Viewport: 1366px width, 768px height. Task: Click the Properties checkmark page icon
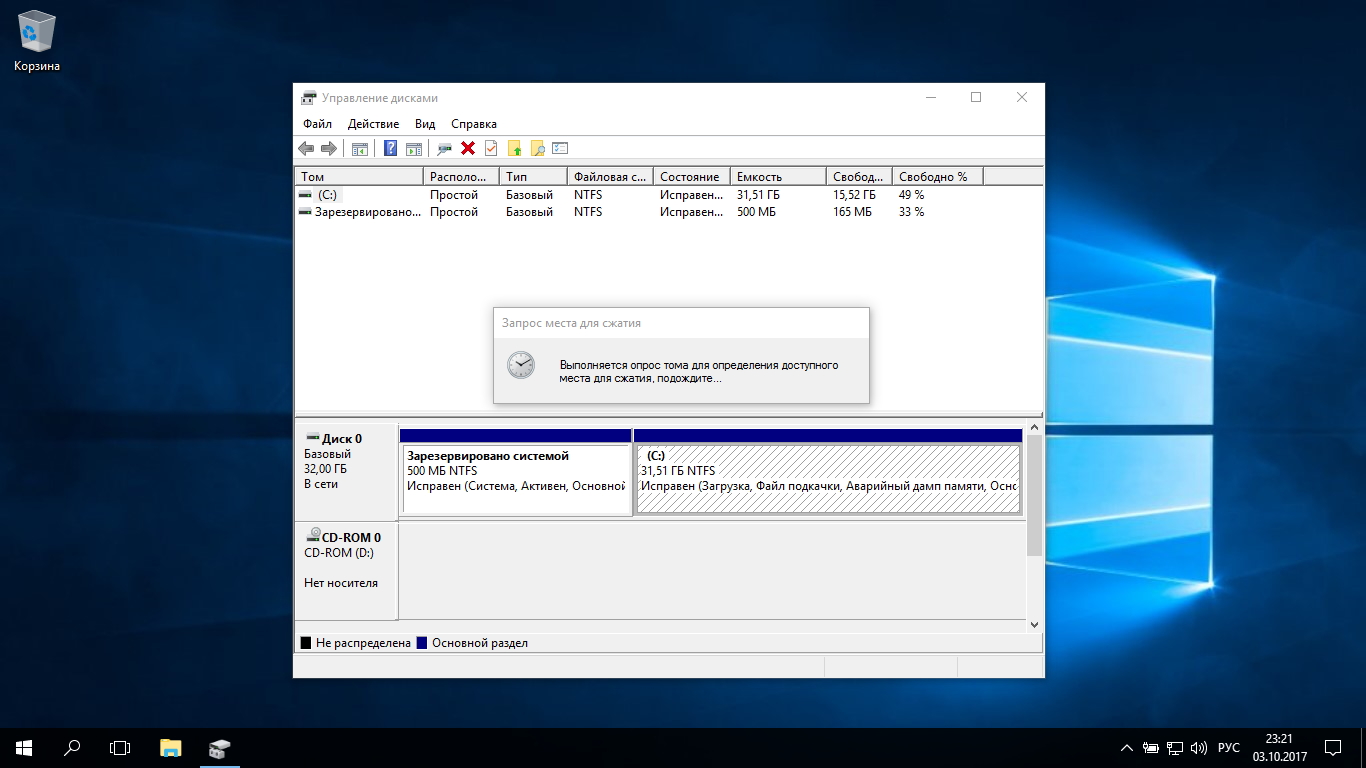491,149
